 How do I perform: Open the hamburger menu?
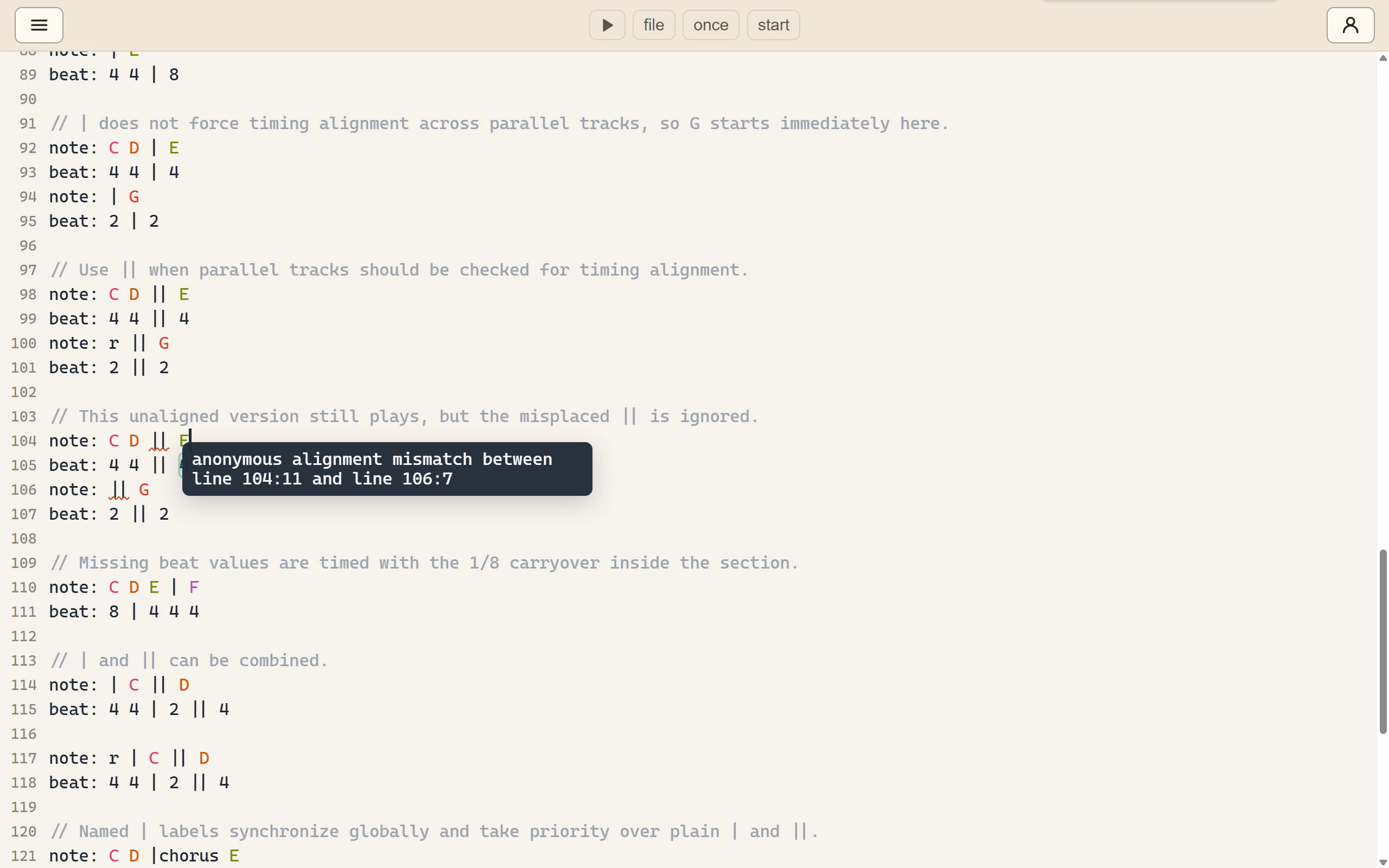pyautogui.click(x=39, y=25)
